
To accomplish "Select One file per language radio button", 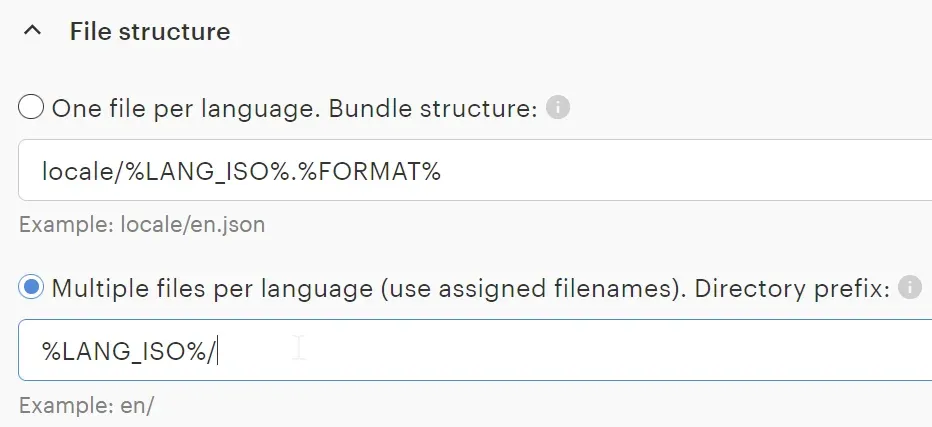I will [31, 107].
